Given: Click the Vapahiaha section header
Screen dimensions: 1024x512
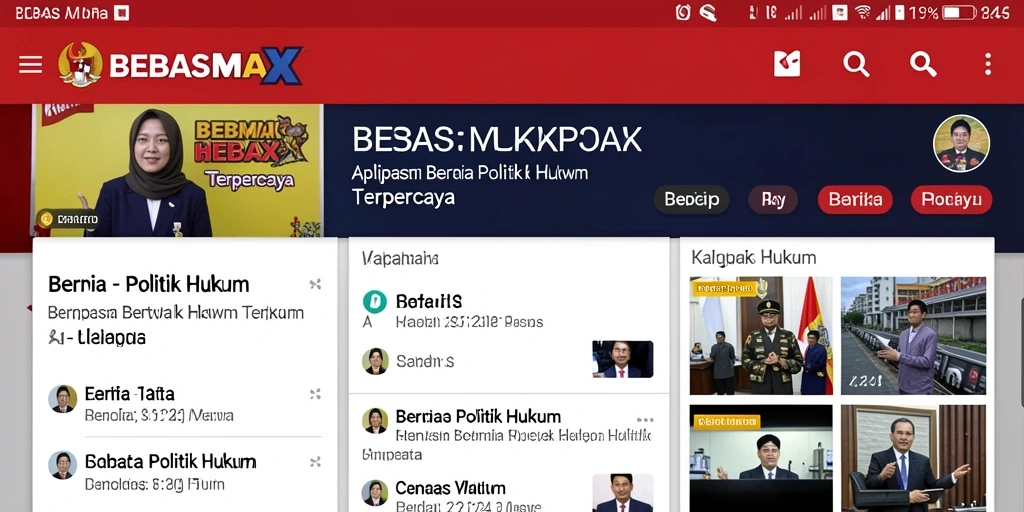Looking at the screenshot, I should point(400,259).
